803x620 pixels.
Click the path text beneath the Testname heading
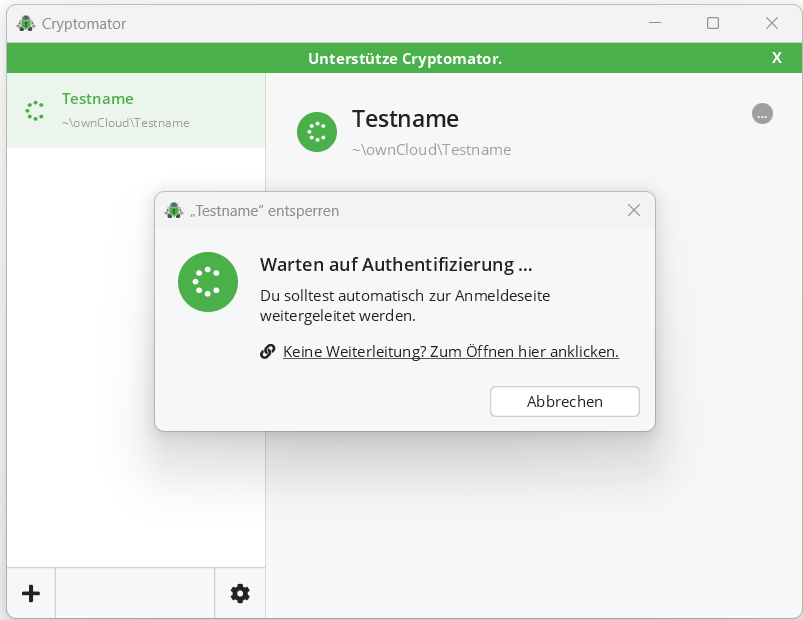click(x=430, y=150)
